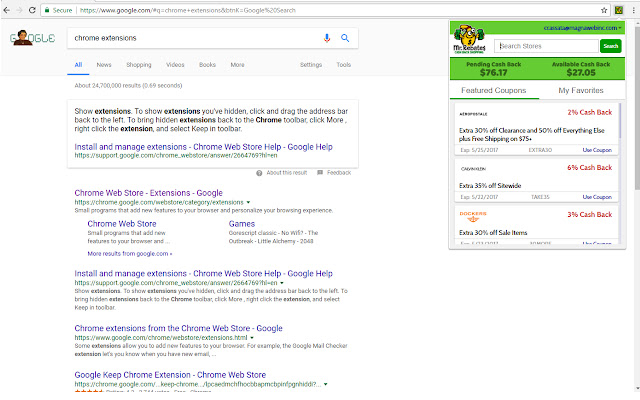Click the Dockers store logo
This screenshot has height=400, width=640.
pos(473,216)
